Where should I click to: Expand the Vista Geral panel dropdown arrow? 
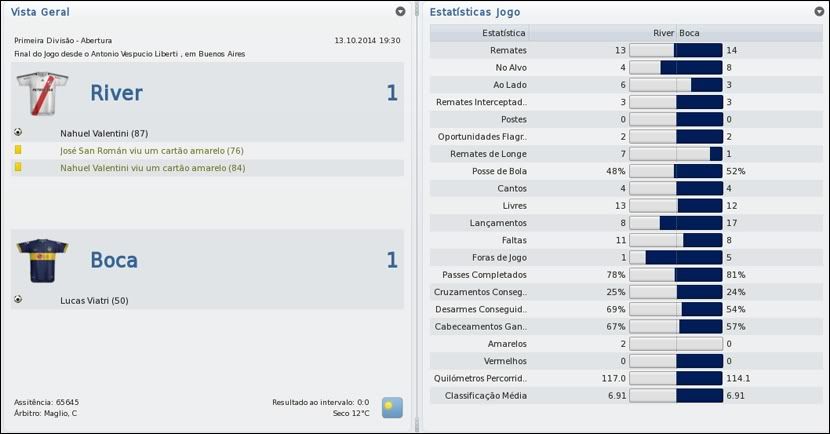pos(400,12)
